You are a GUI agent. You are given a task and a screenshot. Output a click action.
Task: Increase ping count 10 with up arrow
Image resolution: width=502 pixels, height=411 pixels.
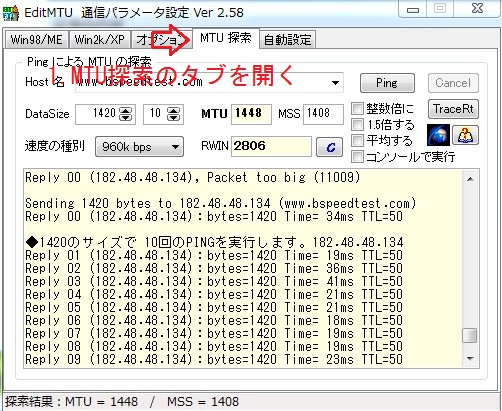point(174,110)
